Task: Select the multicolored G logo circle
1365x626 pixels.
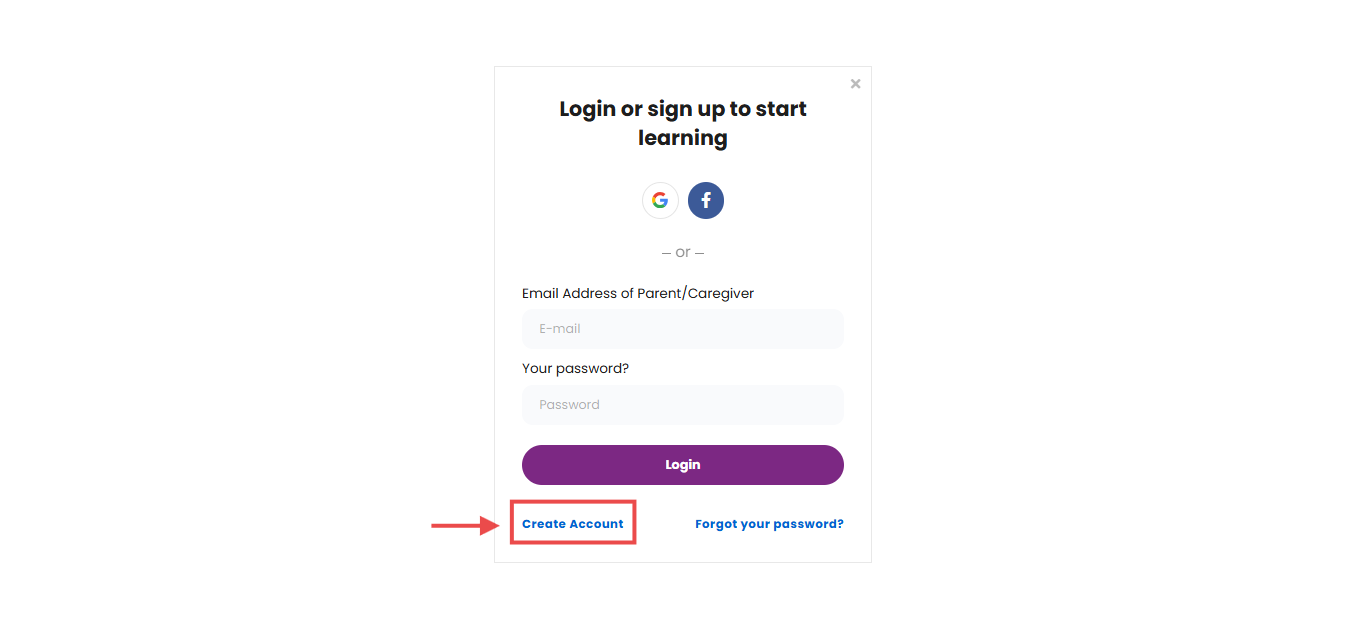Action: tap(660, 200)
